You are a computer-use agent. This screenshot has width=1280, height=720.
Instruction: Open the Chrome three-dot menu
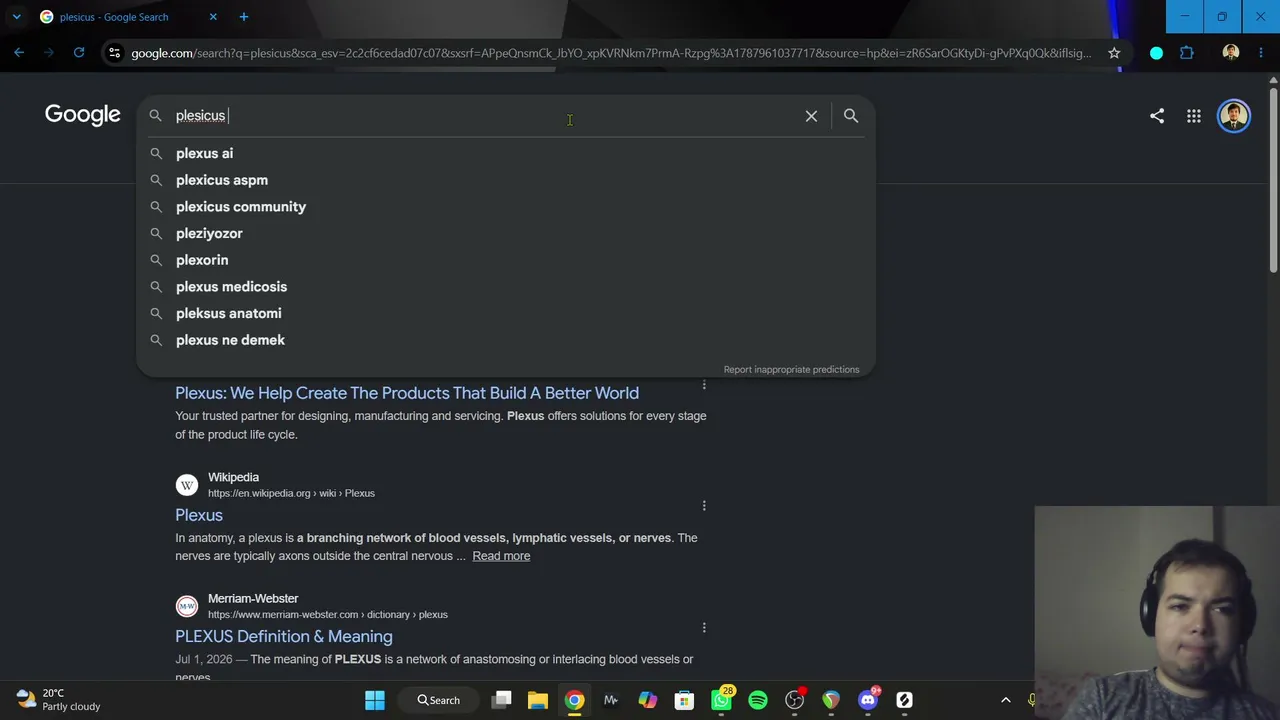1261,53
